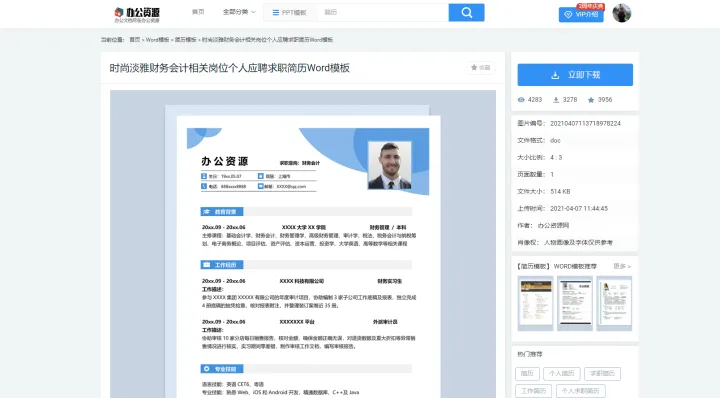This screenshot has height=398, width=720.
Task: Click the file format value doc
Action: (555, 140)
